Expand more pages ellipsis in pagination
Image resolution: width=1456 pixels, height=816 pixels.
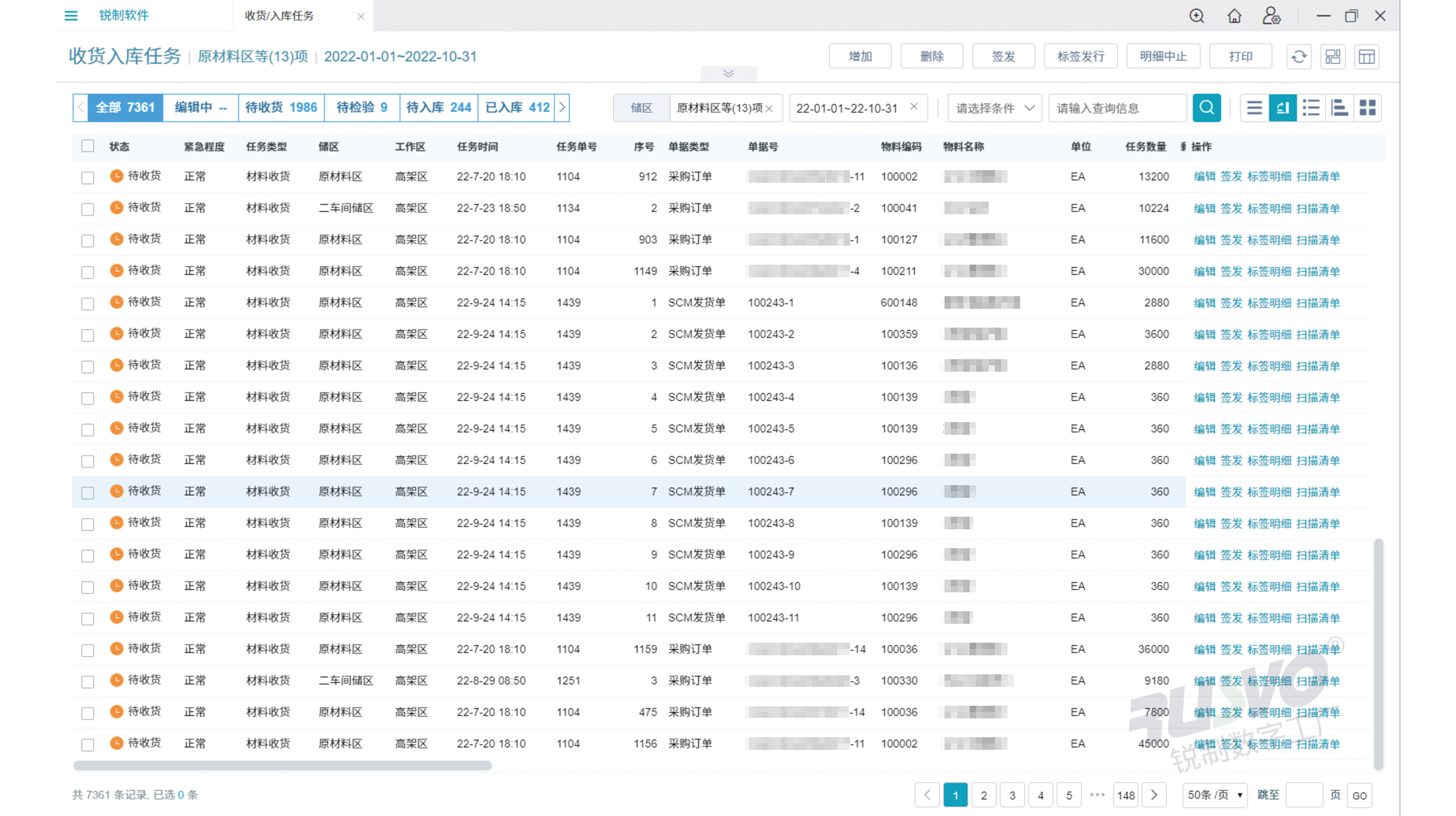click(1097, 795)
